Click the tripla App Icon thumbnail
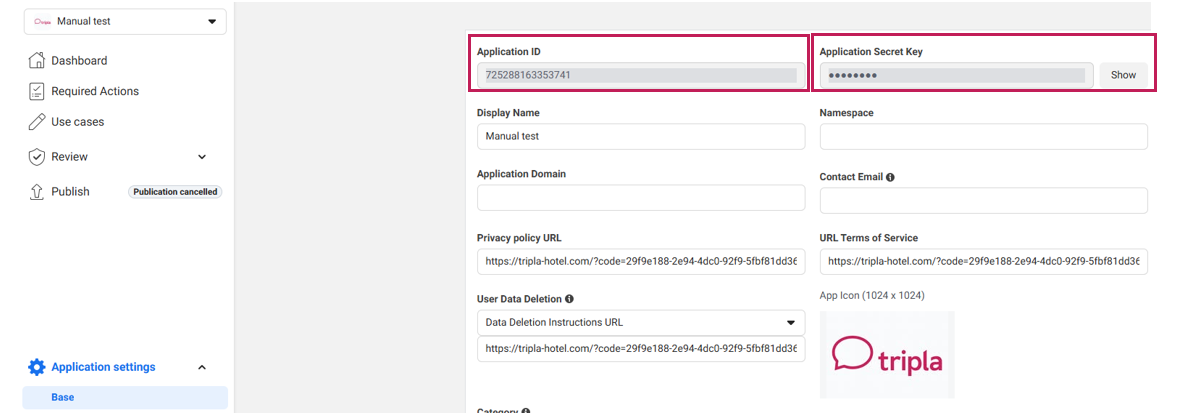1192x420 pixels. click(x=887, y=355)
